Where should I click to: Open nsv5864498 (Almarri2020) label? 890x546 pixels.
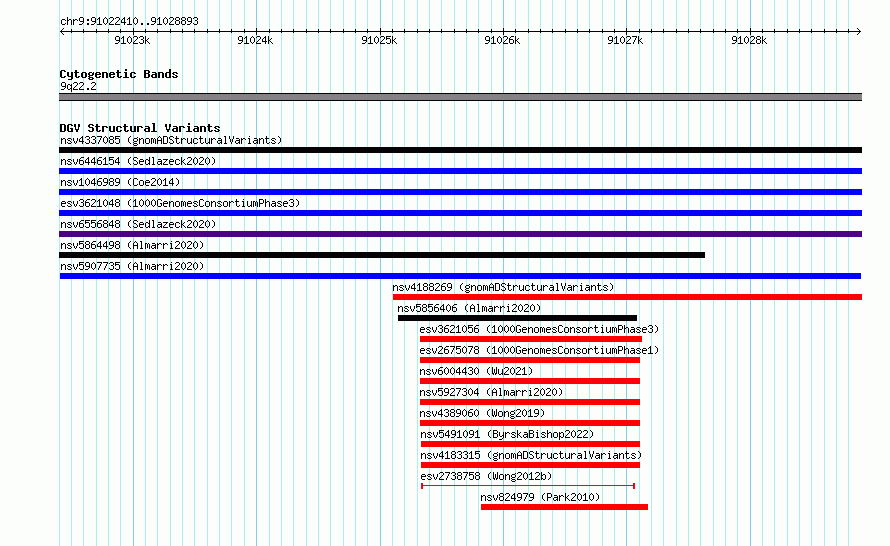(x=132, y=245)
